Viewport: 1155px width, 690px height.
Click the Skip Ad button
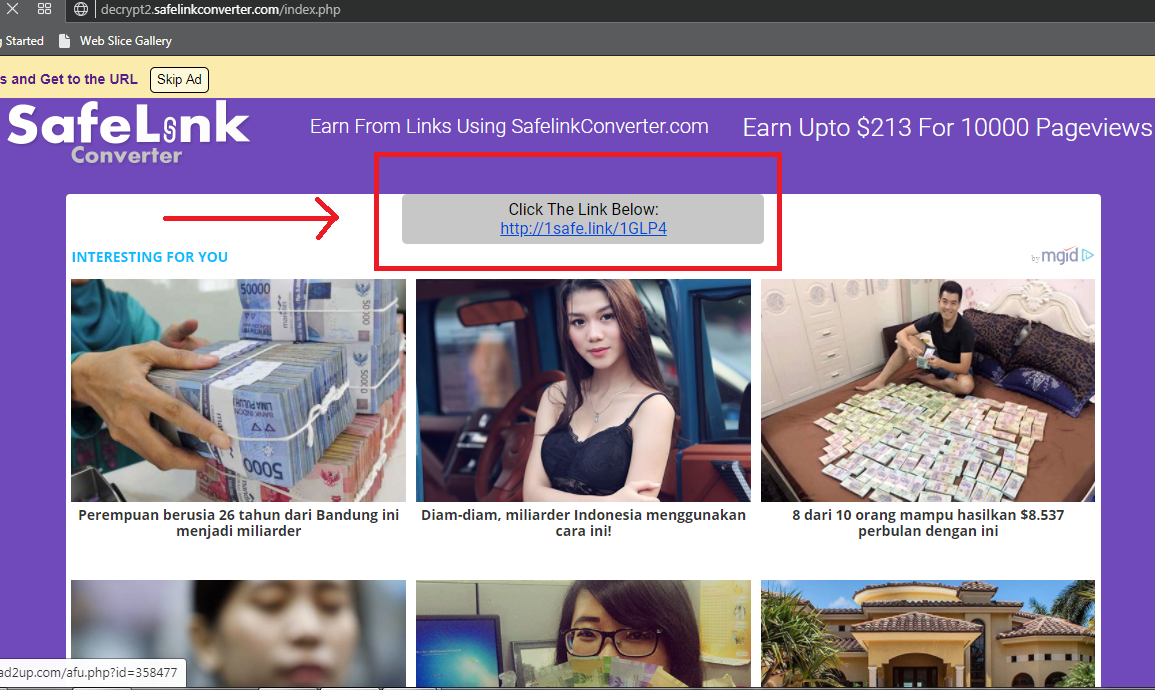point(179,80)
